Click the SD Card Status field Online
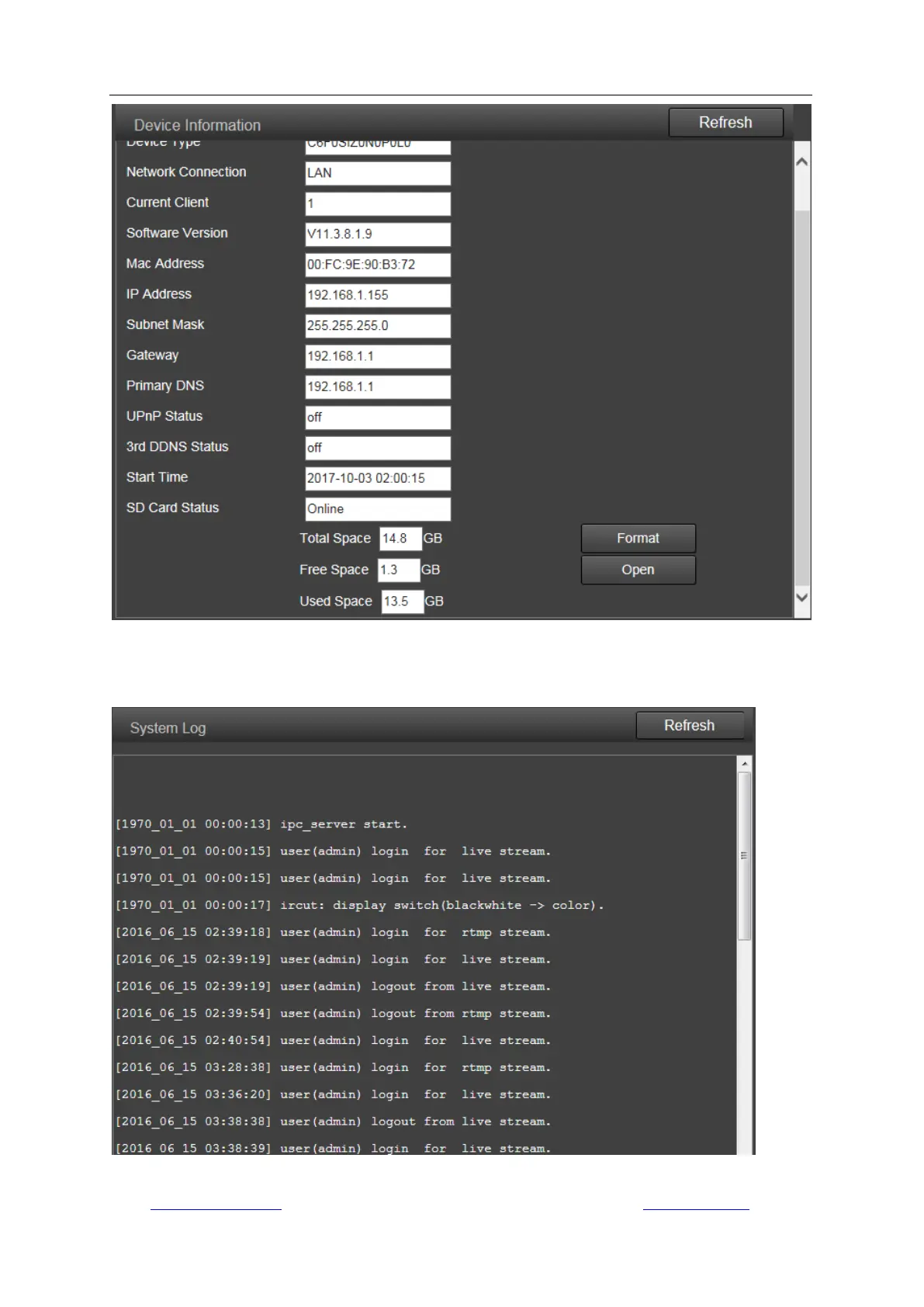Viewport: 924px width, 1307px height. [x=378, y=508]
